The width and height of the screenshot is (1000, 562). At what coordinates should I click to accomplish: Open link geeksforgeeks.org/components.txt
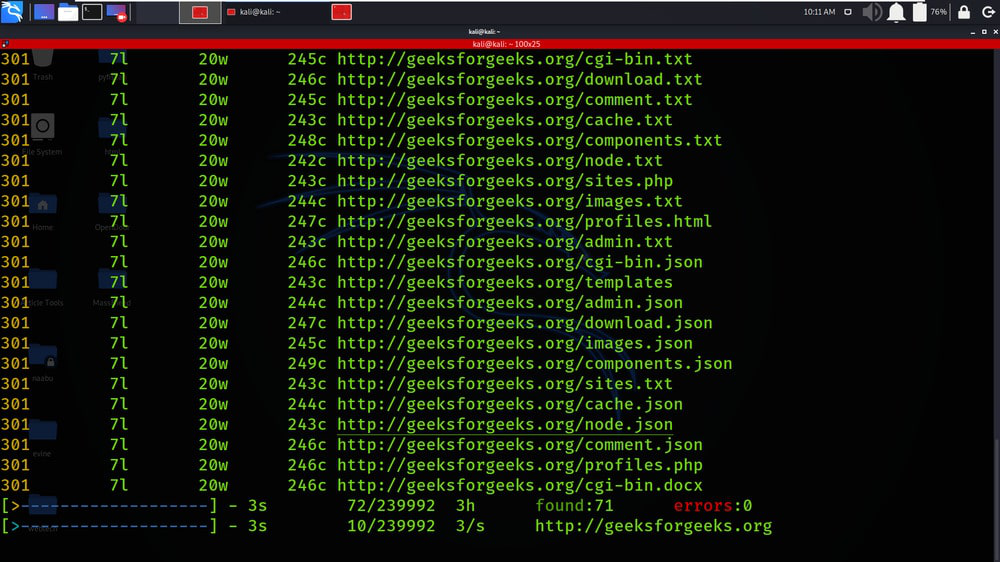(x=529, y=140)
